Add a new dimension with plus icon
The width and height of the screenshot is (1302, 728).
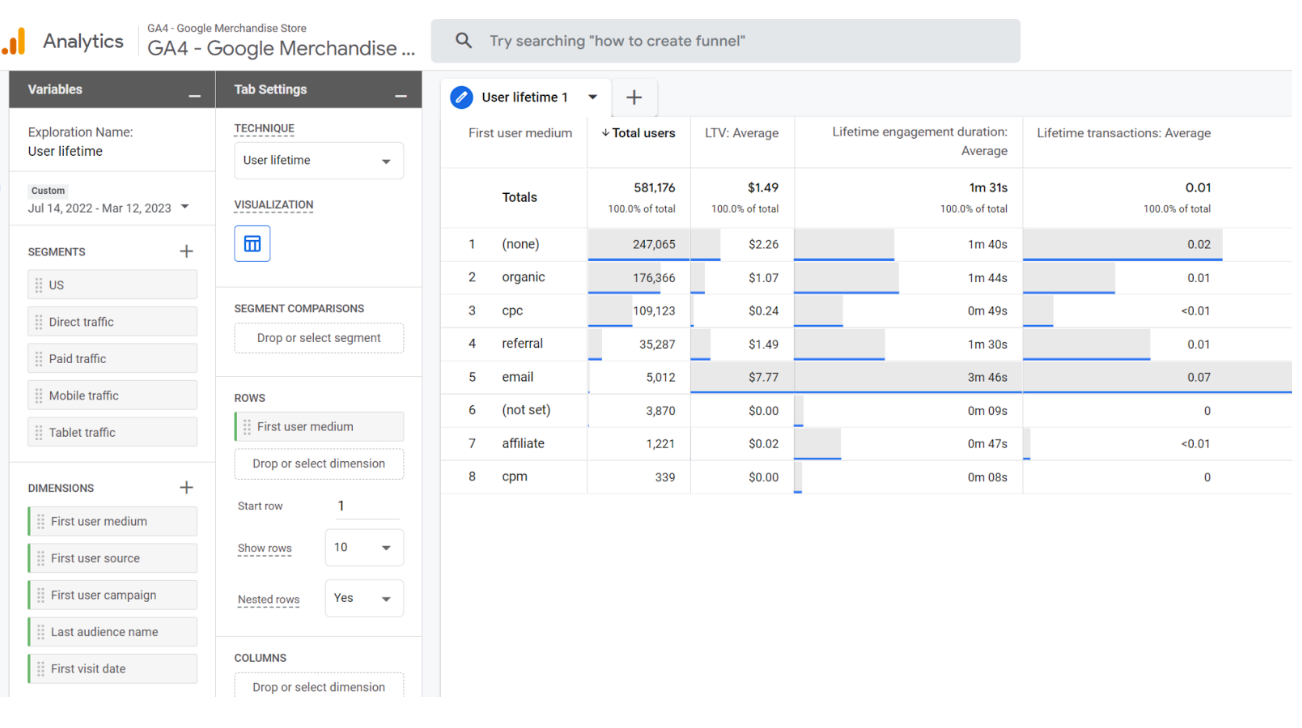click(x=186, y=487)
